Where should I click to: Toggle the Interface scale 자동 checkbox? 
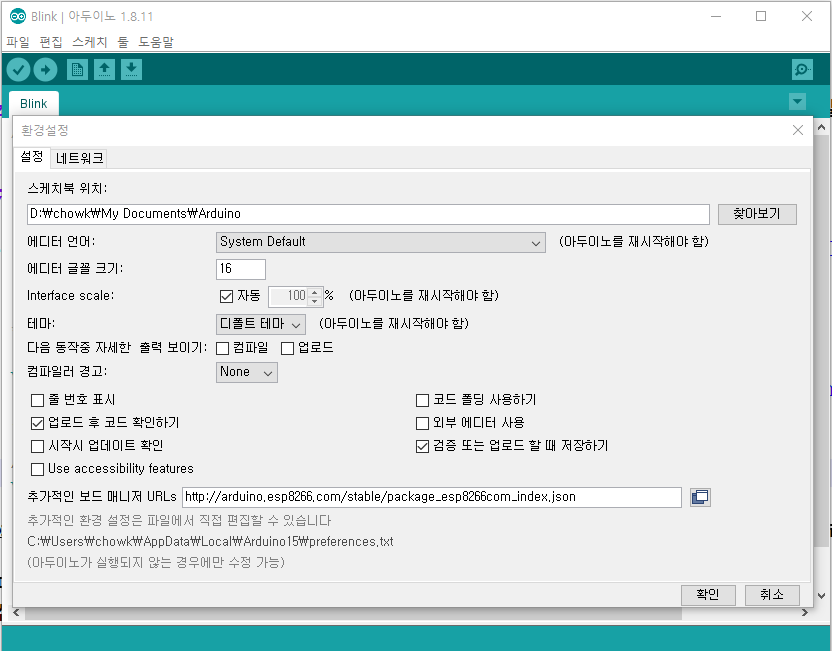(x=227, y=296)
